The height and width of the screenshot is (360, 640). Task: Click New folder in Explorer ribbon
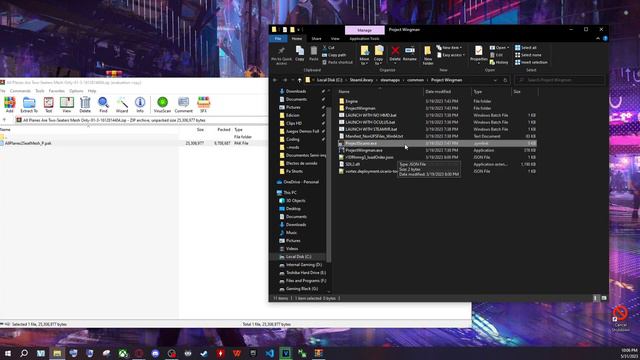tap(428, 55)
